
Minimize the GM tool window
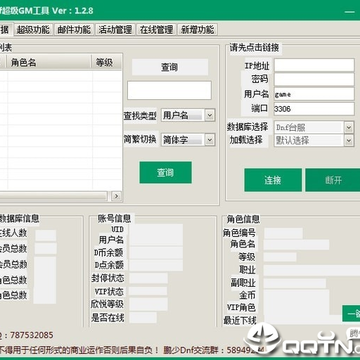coord(349,11)
